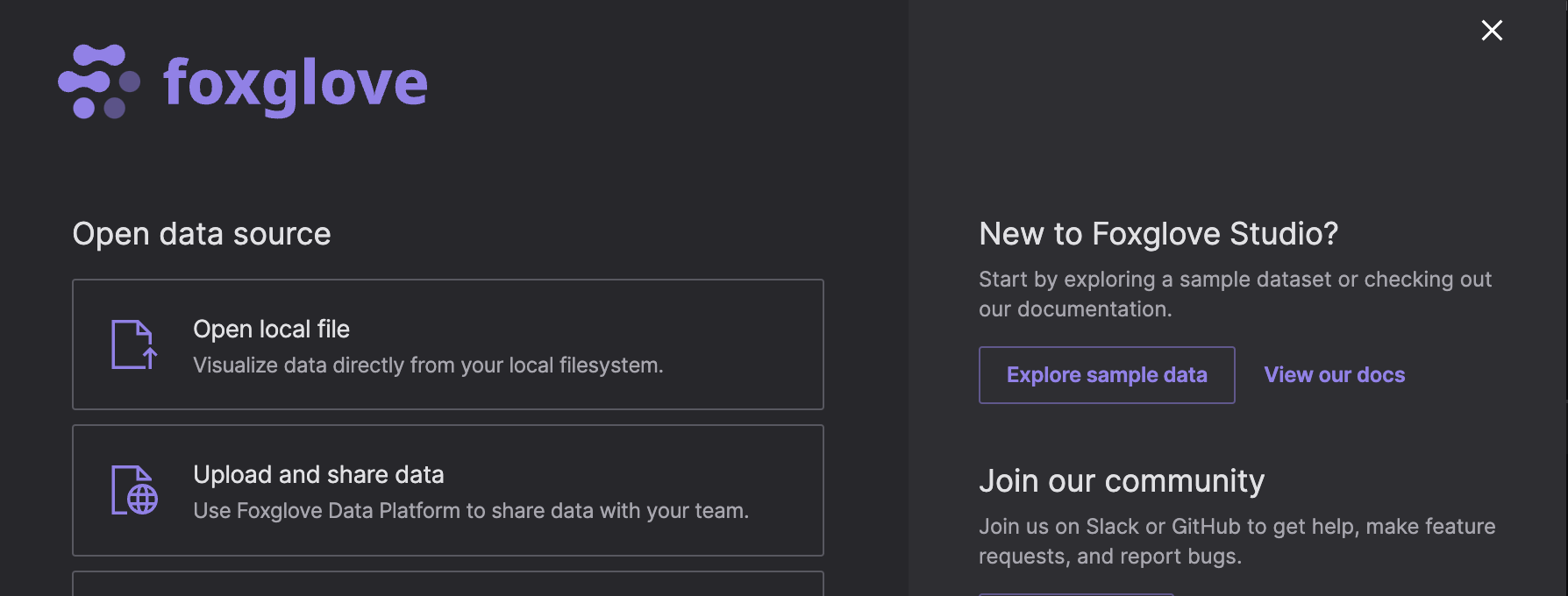Click 'Use Foxglove Data Platform' description text
Image resolution: width=1568 pixels, height=596 pixels.
(x=471, y=511)
